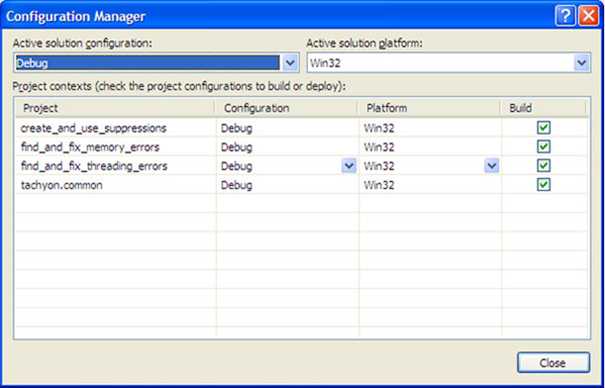Open the Active solution configuration dropdown arrow
605x388 pixels.
pos(290,63)
